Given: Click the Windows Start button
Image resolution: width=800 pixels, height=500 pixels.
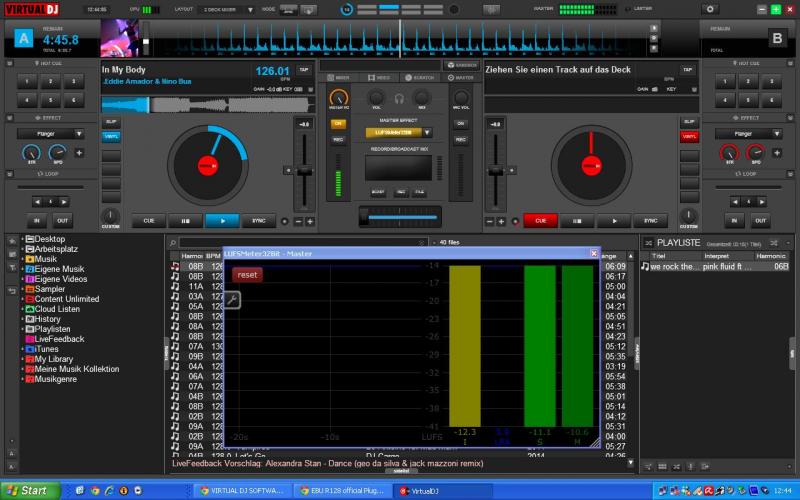Looking at the screenshot, I should [x=27, y=490].
